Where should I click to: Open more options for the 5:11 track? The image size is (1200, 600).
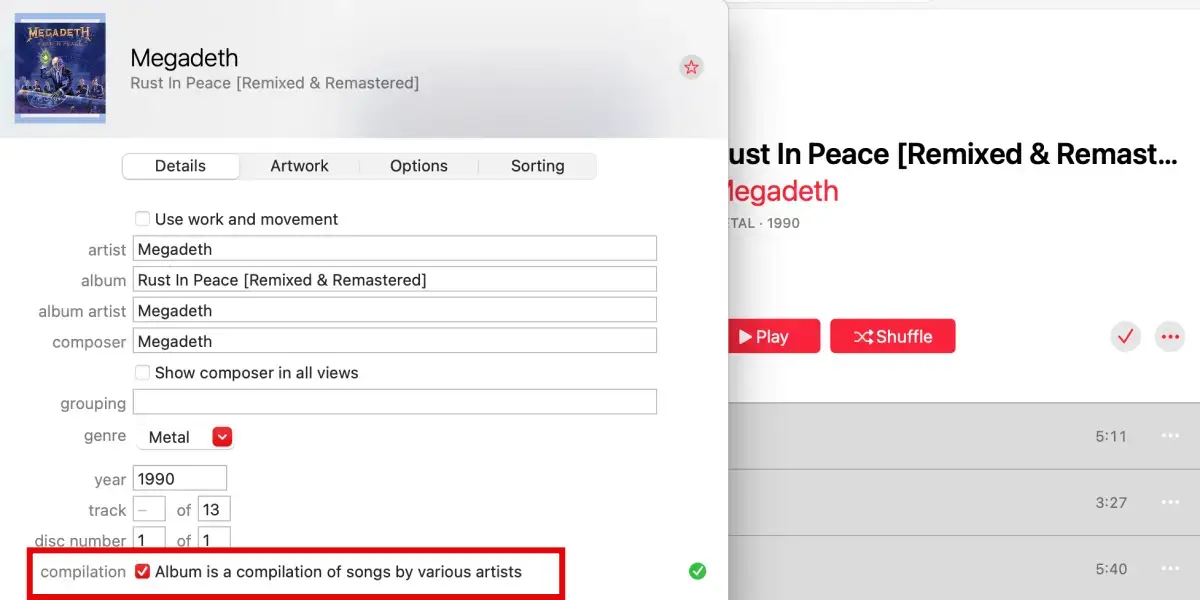(1170, 436)
